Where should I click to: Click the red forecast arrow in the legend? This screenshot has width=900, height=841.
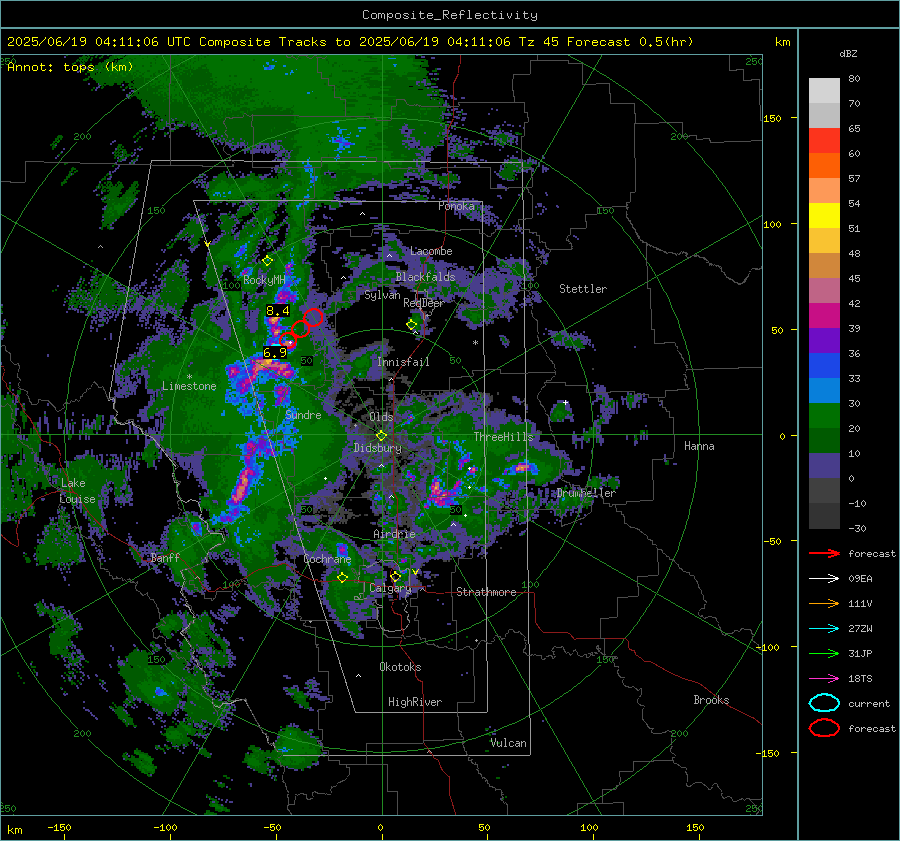[824, 553]
